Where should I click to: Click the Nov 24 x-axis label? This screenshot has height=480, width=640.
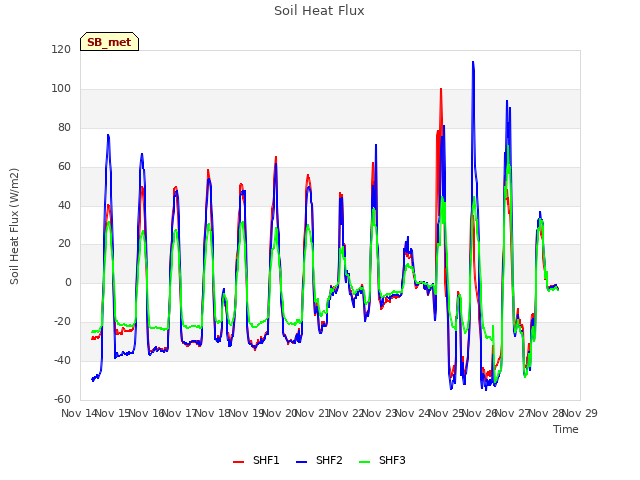413,413
